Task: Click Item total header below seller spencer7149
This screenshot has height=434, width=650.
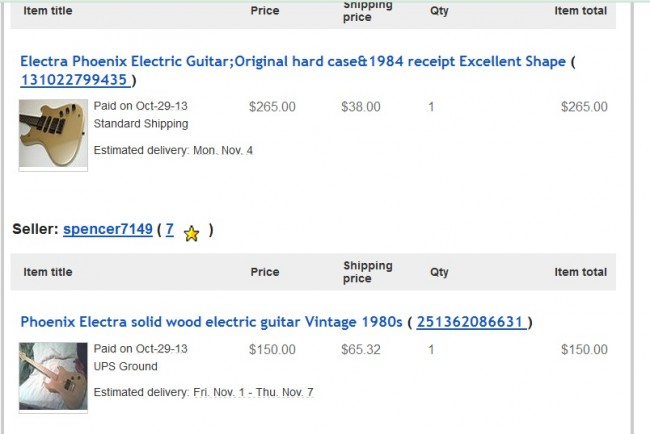Action: point(580,272)
